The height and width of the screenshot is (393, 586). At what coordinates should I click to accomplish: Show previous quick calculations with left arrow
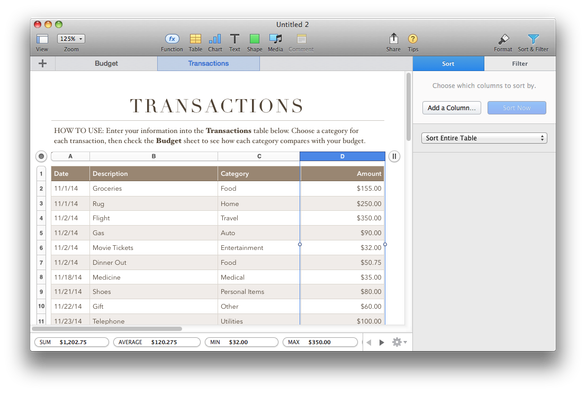point(369,342)
